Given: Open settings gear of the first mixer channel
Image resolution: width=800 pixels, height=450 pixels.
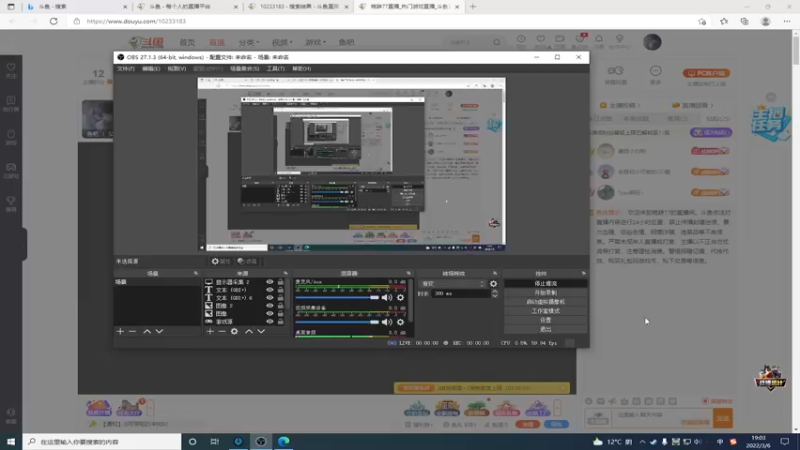Looking at the screenshot, I should point(401,297).
